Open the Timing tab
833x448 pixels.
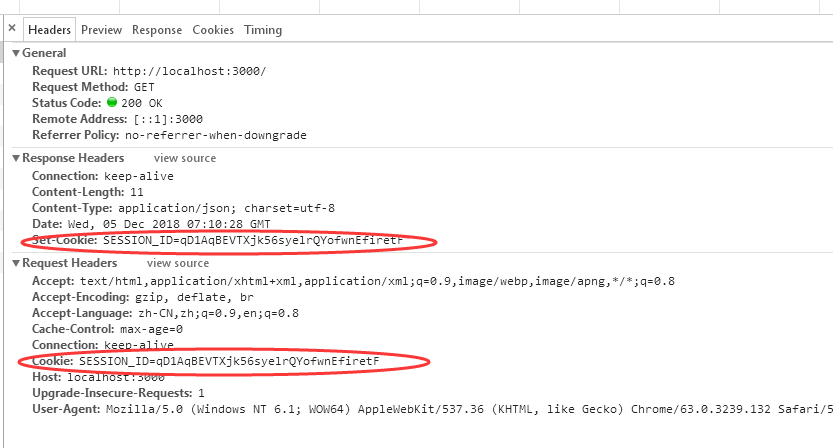(x=263, y=30)
